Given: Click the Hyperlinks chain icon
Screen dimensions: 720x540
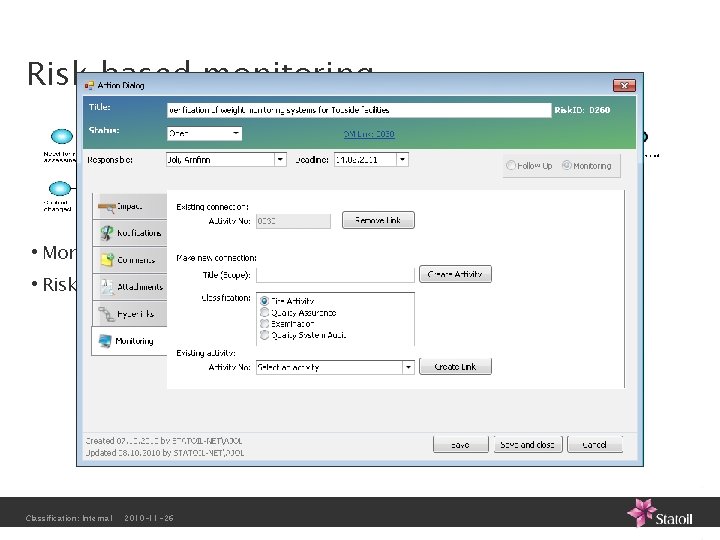Looking at the screenshot, I should tap(107, 314).
